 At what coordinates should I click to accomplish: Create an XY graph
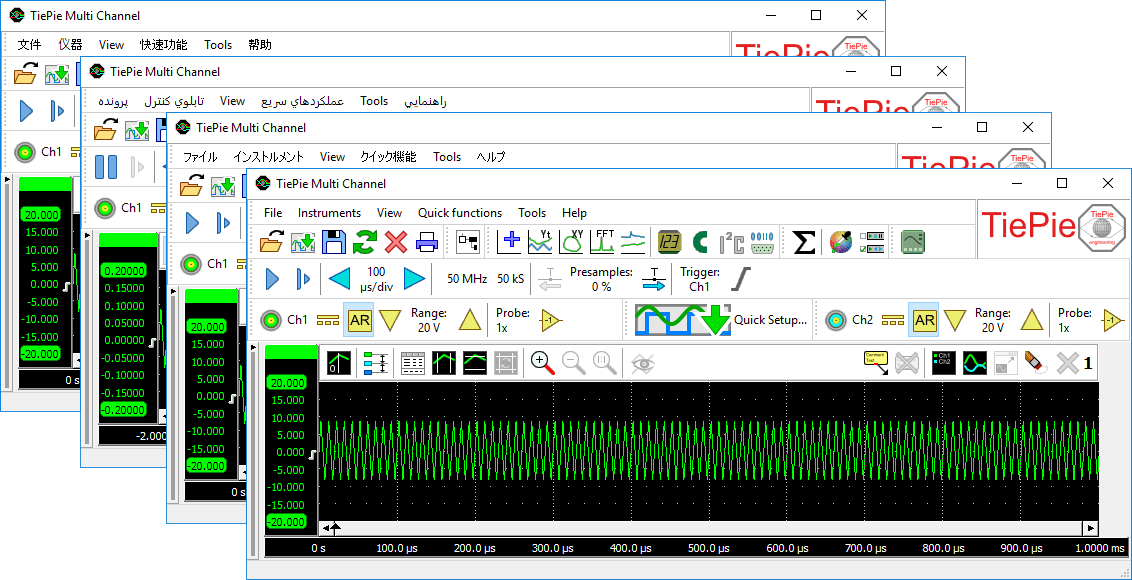pos(571,242)
